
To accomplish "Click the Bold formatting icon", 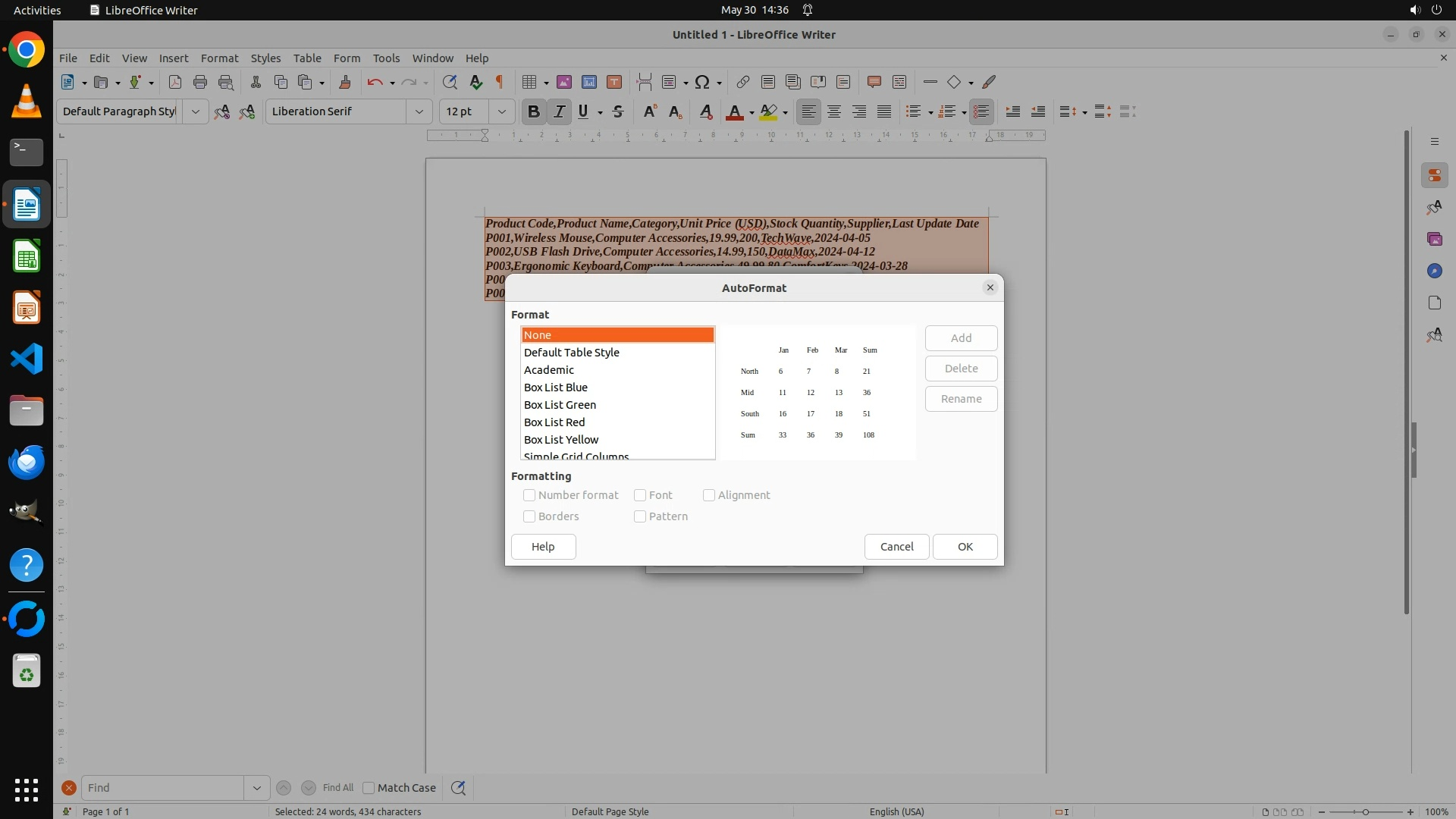I will [533, 111].
